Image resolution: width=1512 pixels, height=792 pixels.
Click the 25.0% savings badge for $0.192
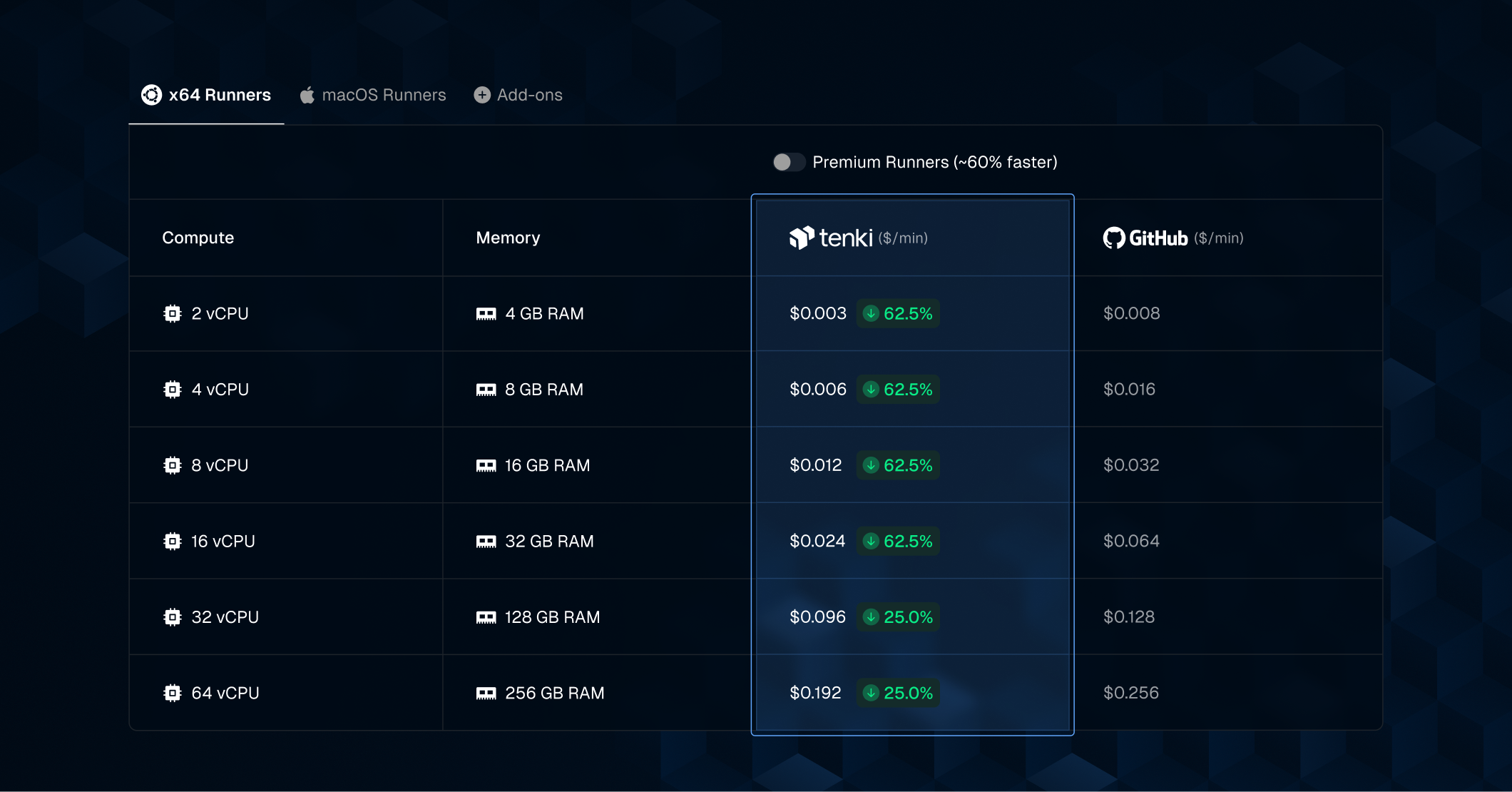click(x=898, y=693)
